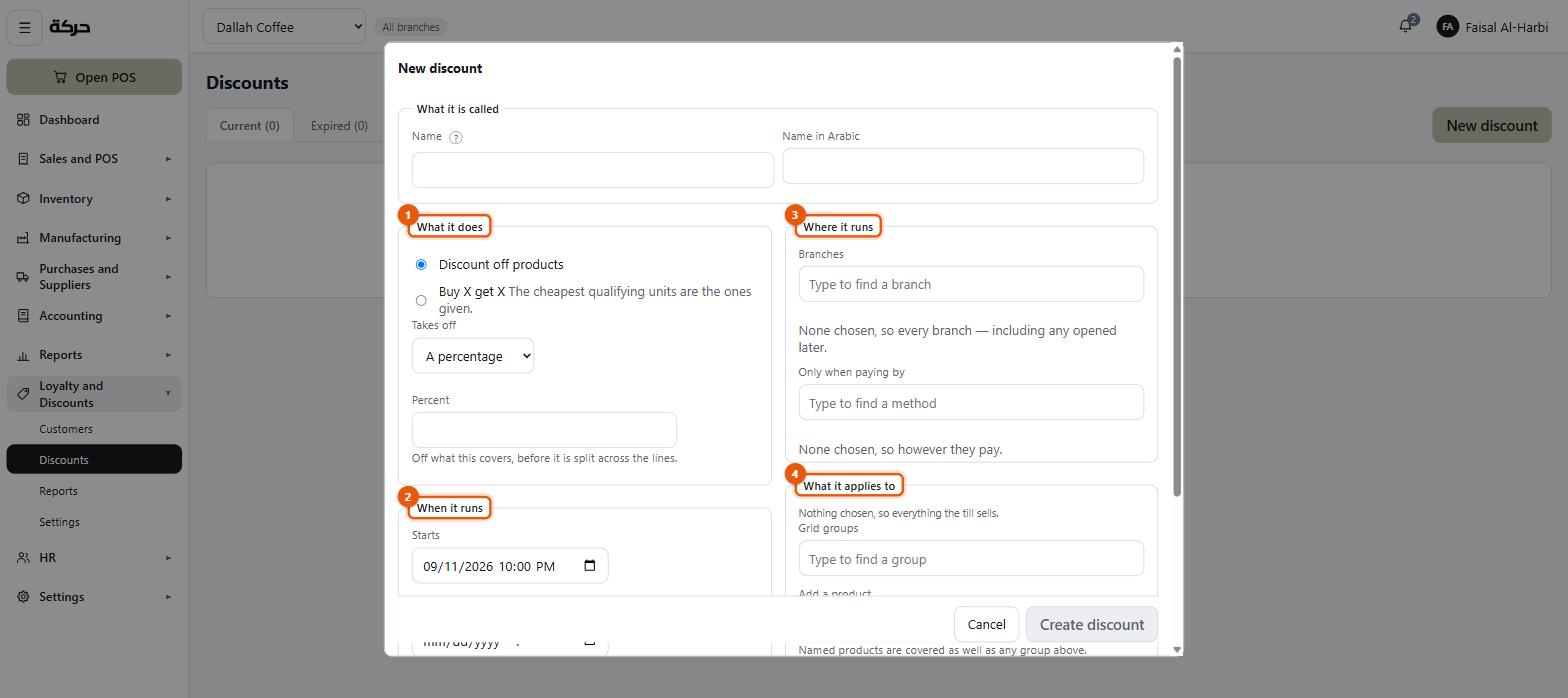Toggle the hamburger menu icon

pyautogui.click(x=25, y=27)
